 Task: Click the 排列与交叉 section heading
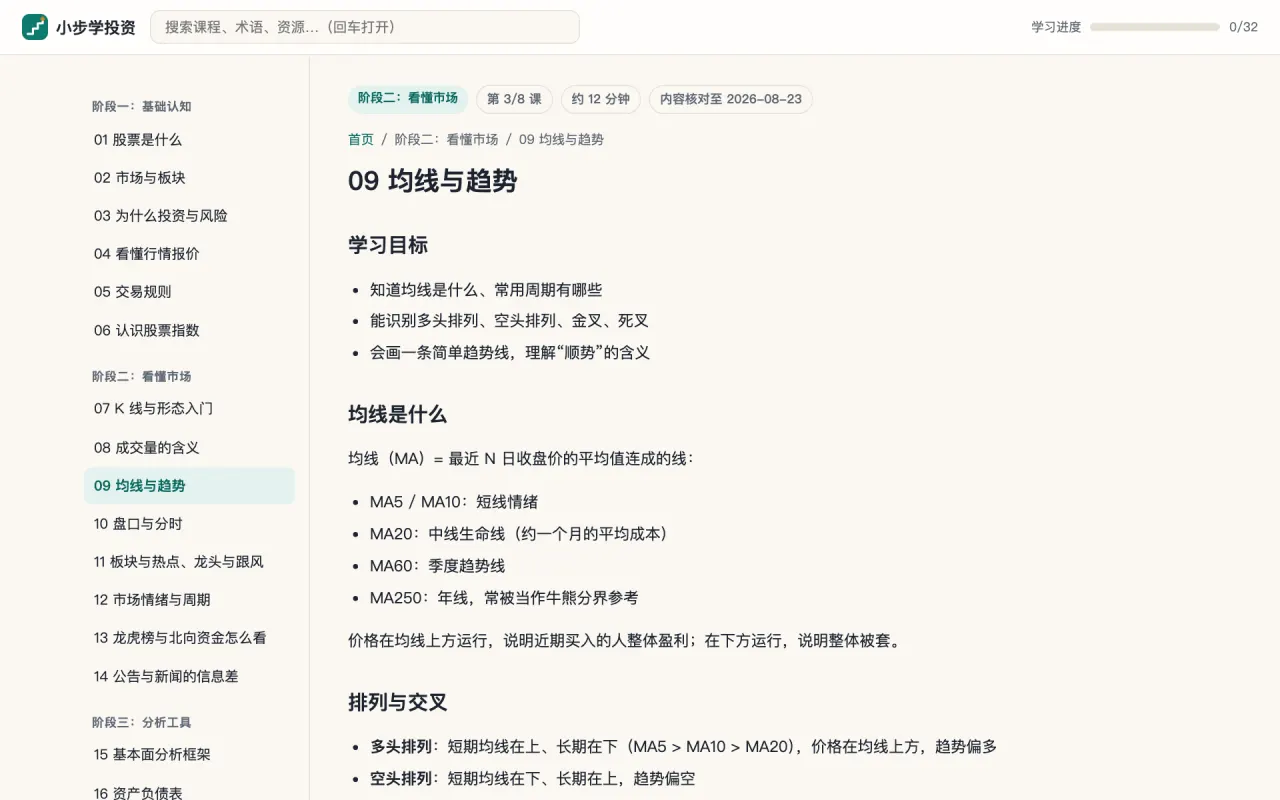397,702
